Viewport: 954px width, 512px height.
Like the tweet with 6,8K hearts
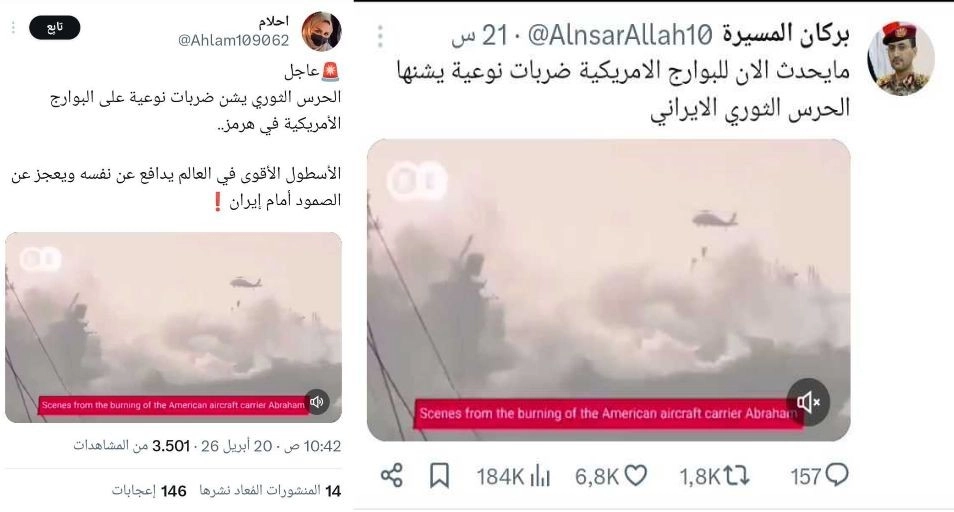coord(636,476)
